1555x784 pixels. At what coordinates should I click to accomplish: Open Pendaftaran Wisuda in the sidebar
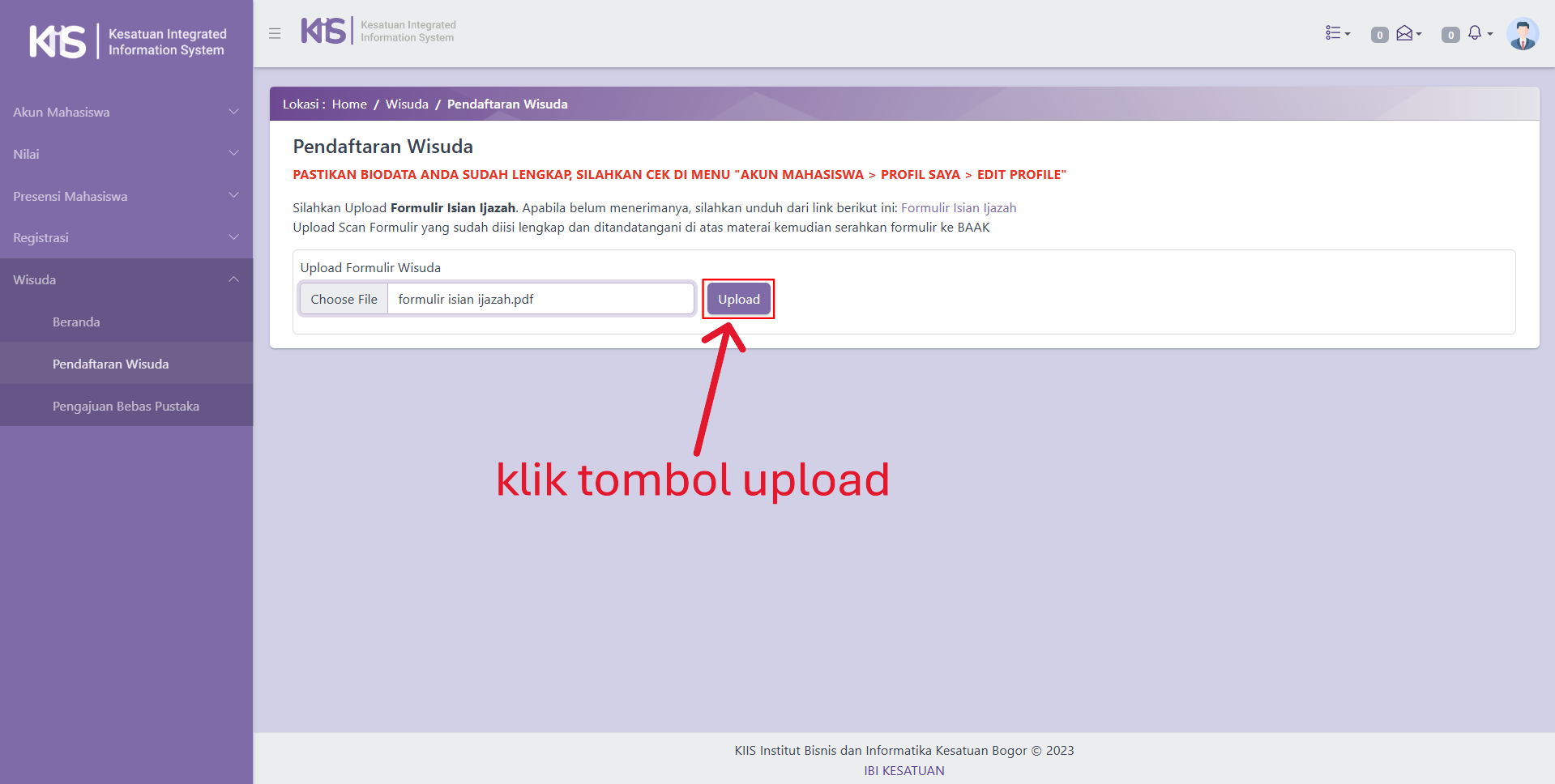pyautogui.click(x=110, y=364)
